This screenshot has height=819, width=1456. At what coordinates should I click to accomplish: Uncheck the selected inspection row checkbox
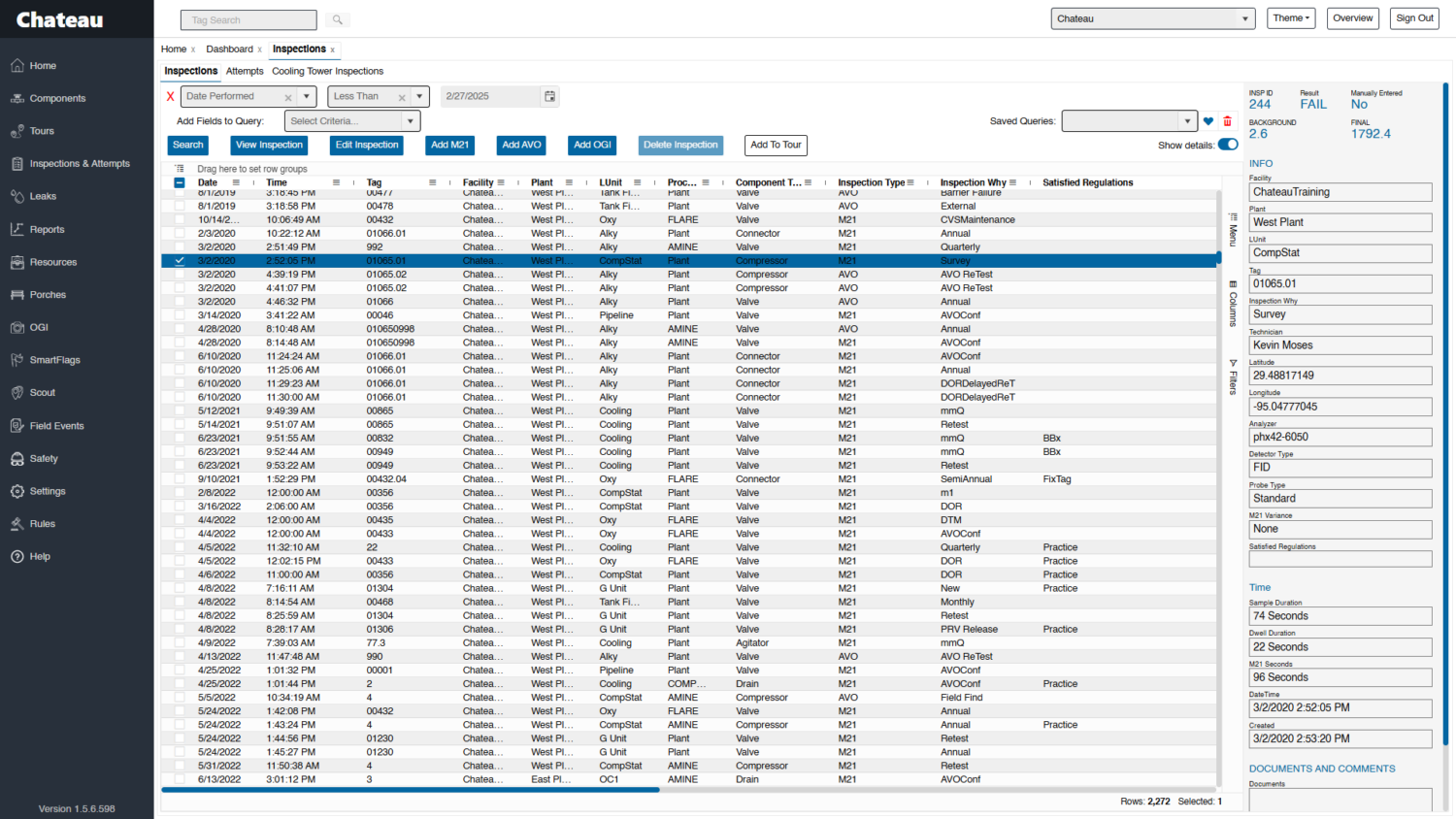pyautogui.click(x=180, y=260)
